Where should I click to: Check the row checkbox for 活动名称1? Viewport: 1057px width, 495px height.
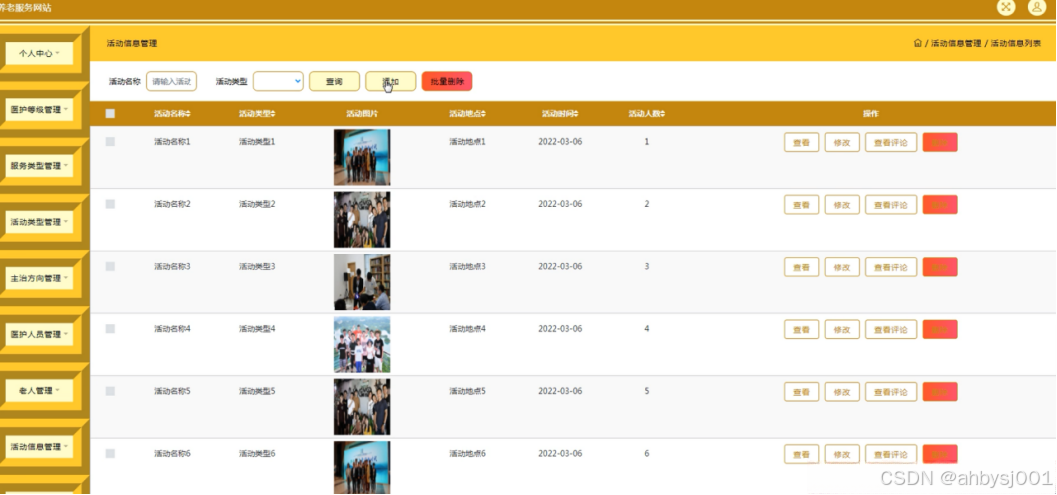coord(111,142)
